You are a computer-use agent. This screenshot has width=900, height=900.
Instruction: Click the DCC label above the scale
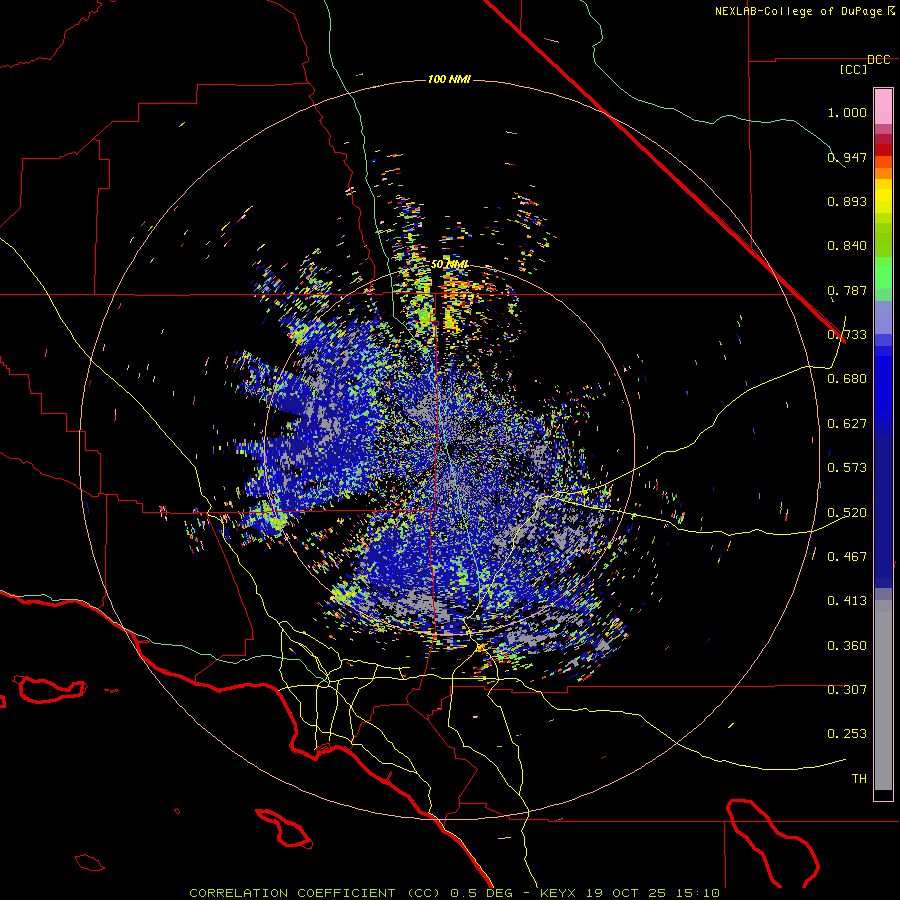tap(878, 60)
